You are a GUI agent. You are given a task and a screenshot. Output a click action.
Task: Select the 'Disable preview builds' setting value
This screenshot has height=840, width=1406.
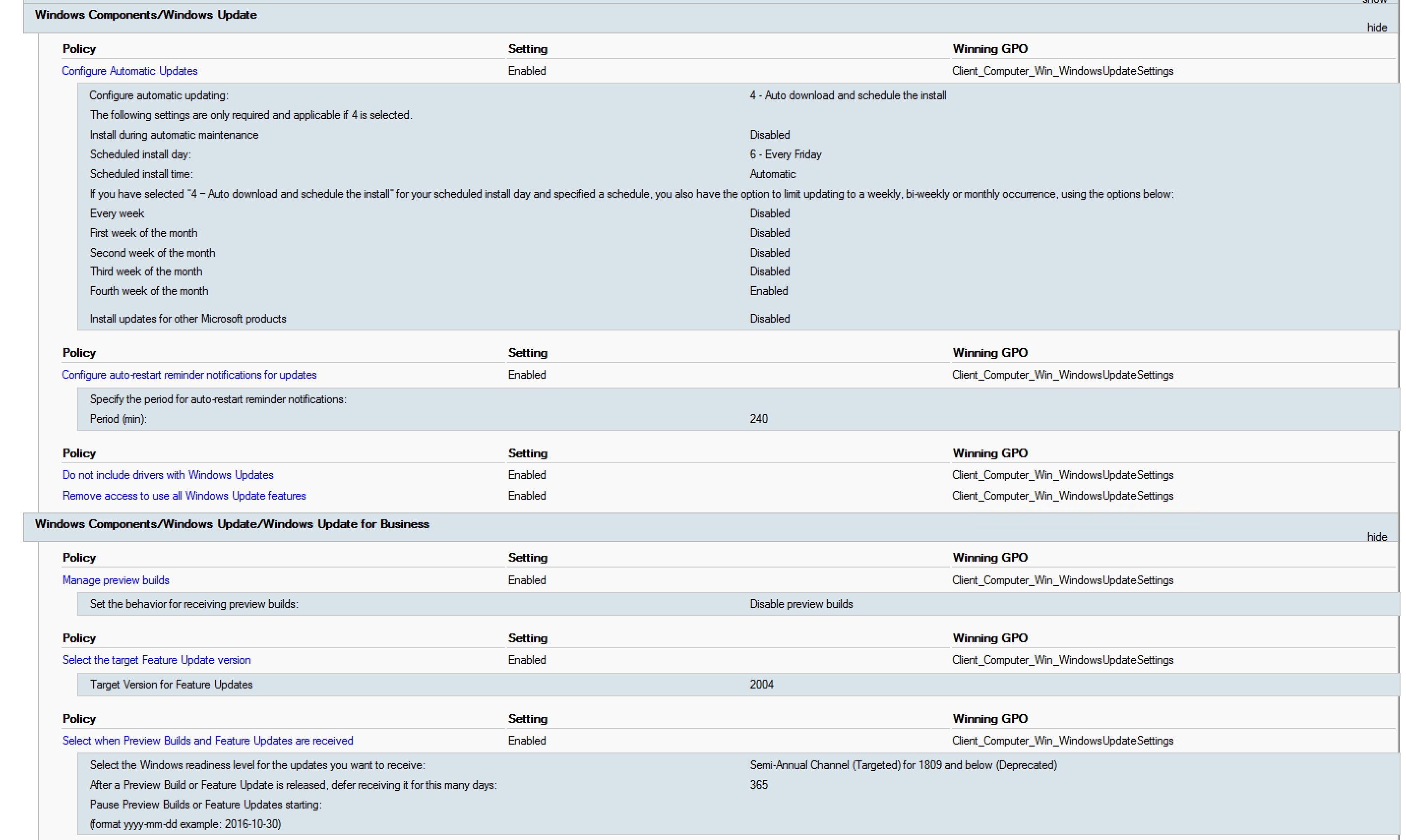(x=801, y=604)
